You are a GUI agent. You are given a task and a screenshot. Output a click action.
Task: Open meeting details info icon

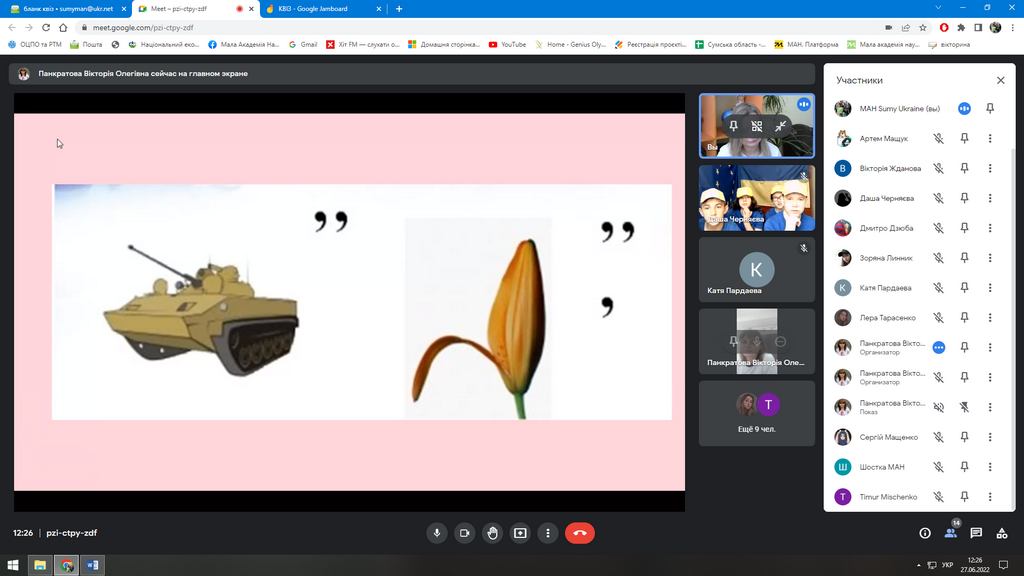pyautogui.click(x=925, y=533)
